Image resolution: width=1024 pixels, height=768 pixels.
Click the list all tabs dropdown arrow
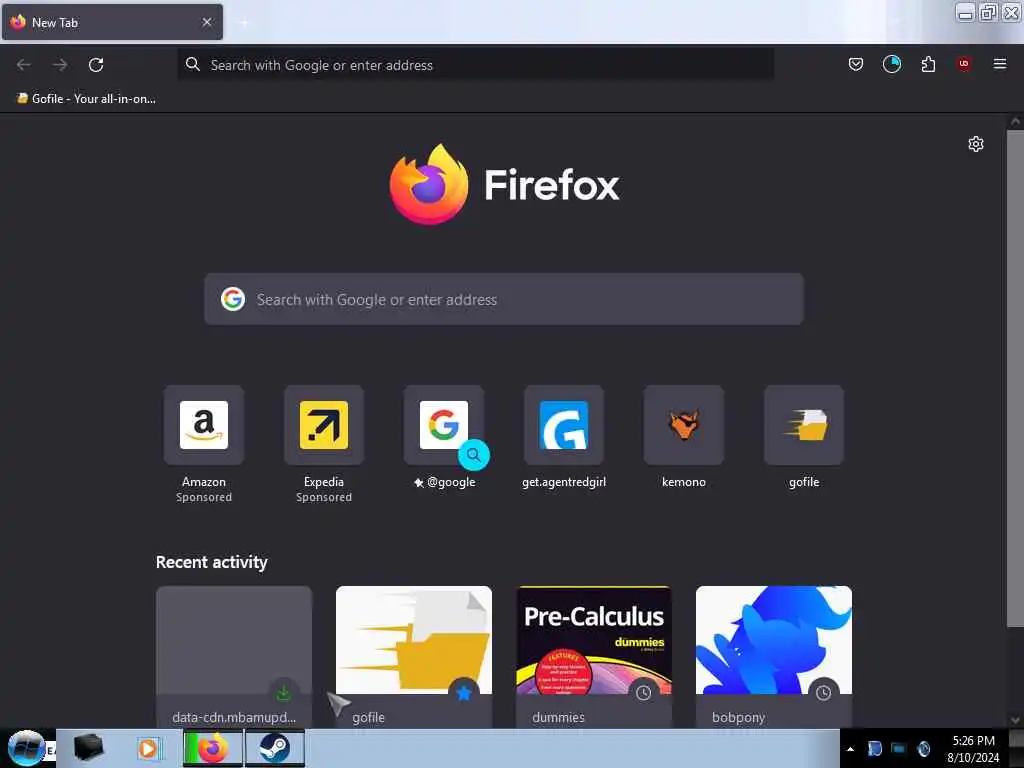point(896,22)
